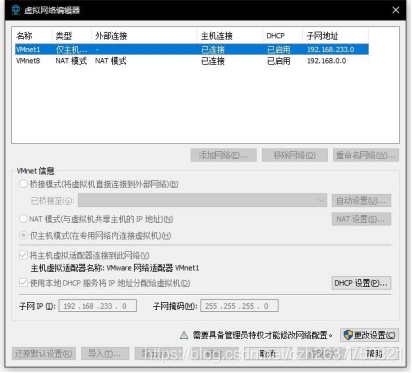
Task: Click the warning triangle icon
Action: (x=184, y=335)
